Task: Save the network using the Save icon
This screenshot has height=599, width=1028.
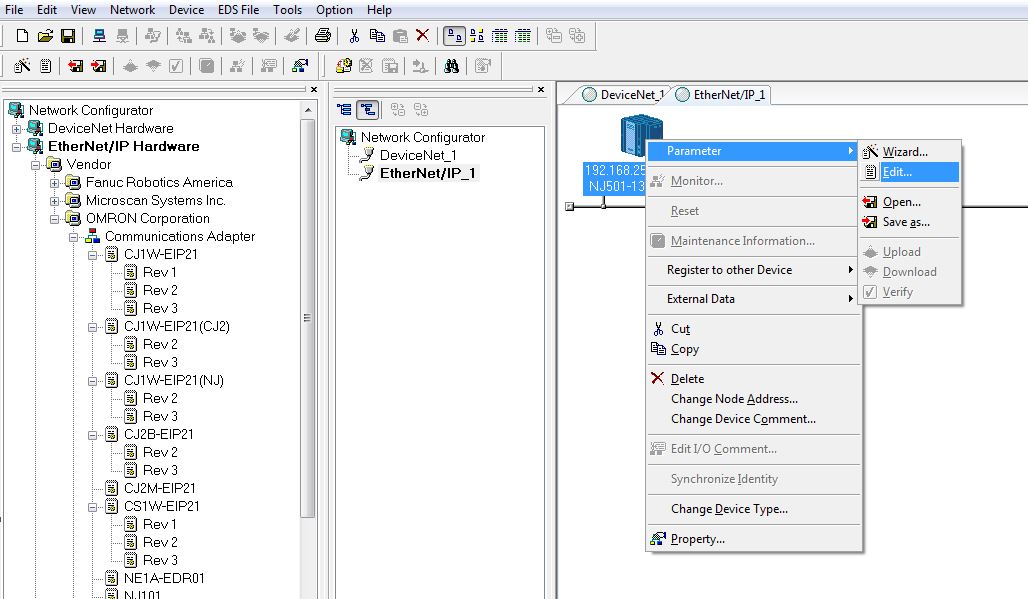Action: pos(68,35)
